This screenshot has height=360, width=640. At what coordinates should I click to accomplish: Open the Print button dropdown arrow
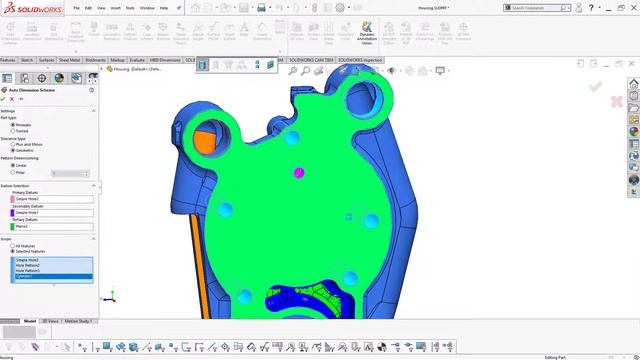point(270,8)
